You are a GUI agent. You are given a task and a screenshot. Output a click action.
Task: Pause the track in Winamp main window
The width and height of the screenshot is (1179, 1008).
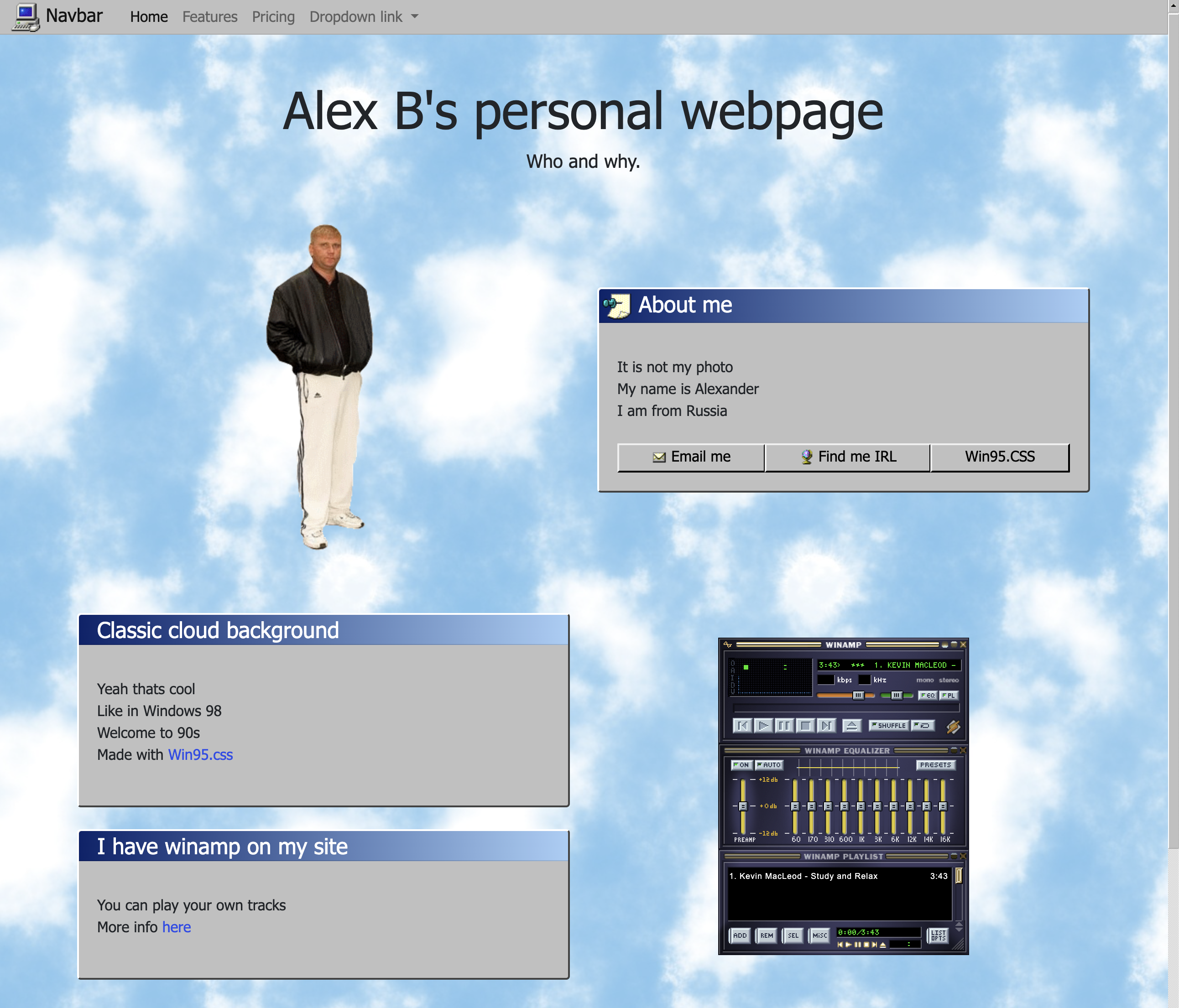785,726
